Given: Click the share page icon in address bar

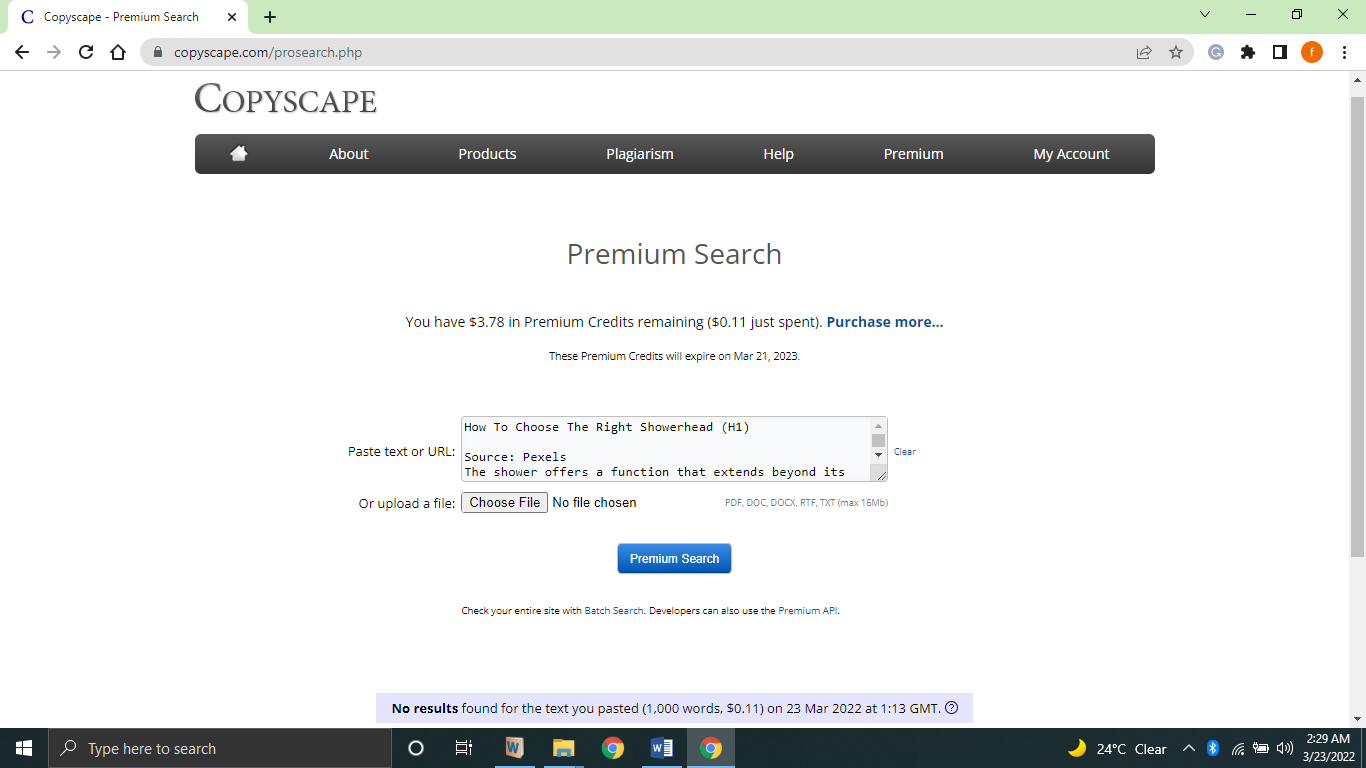Looking at the screenshot, I should click(1144, 52).
